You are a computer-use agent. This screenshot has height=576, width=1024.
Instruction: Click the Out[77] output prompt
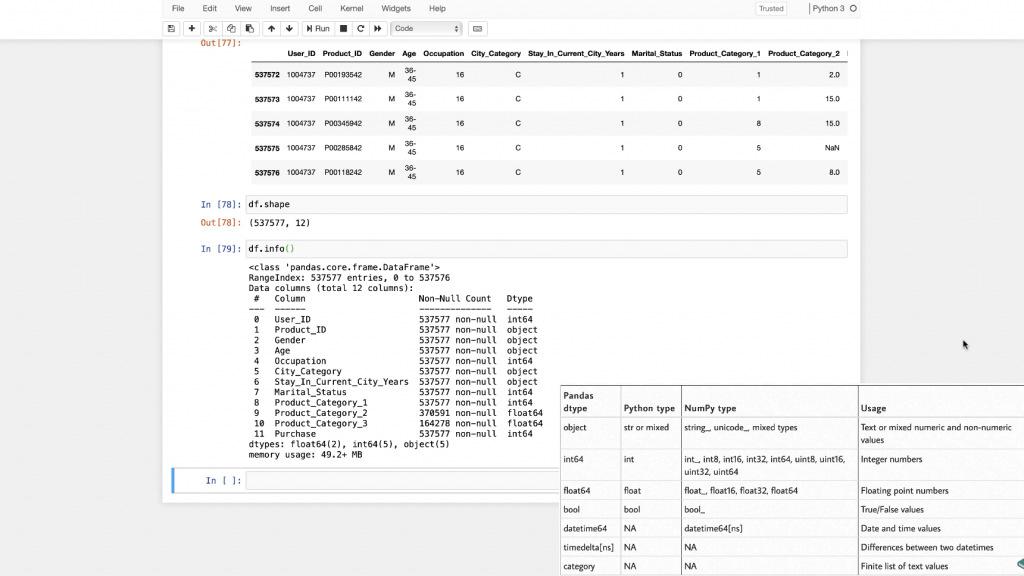[221, 43]
